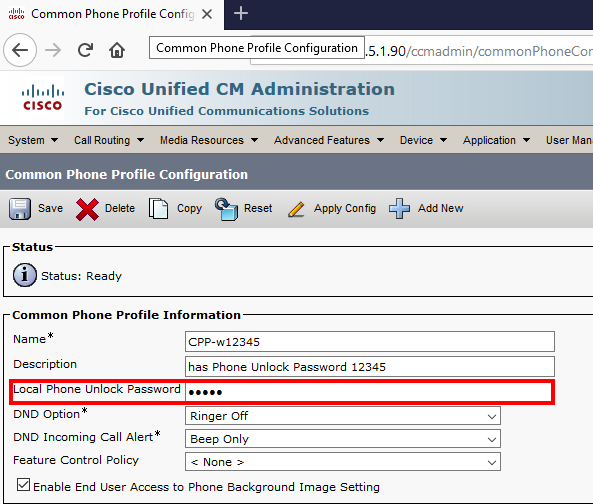Open the Advanced Features menu

[x=329, y=140]
